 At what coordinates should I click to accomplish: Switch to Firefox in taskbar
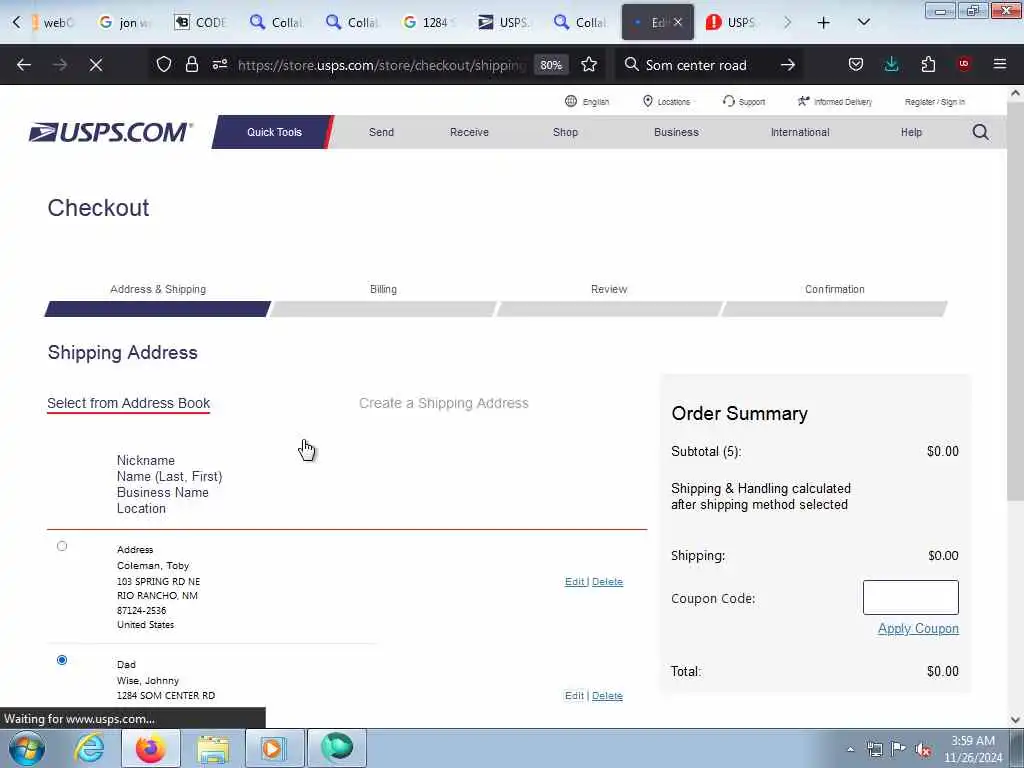[x=150, y=748]
